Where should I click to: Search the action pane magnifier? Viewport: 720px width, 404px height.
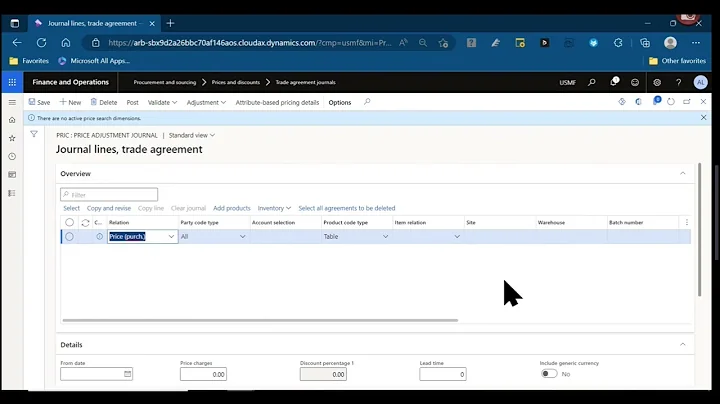367,102
